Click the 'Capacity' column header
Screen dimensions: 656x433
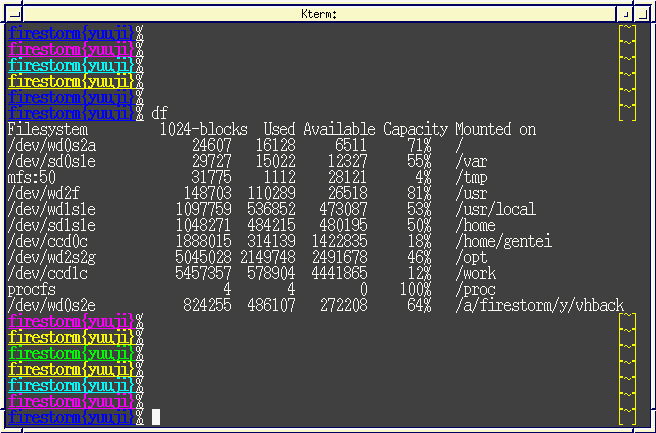coord(415,130)
